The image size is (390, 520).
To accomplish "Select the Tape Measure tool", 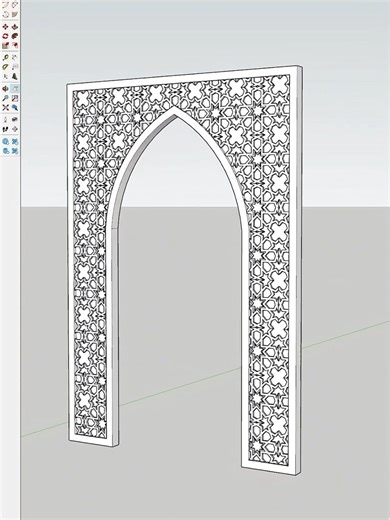I will [x=5, y=58].
